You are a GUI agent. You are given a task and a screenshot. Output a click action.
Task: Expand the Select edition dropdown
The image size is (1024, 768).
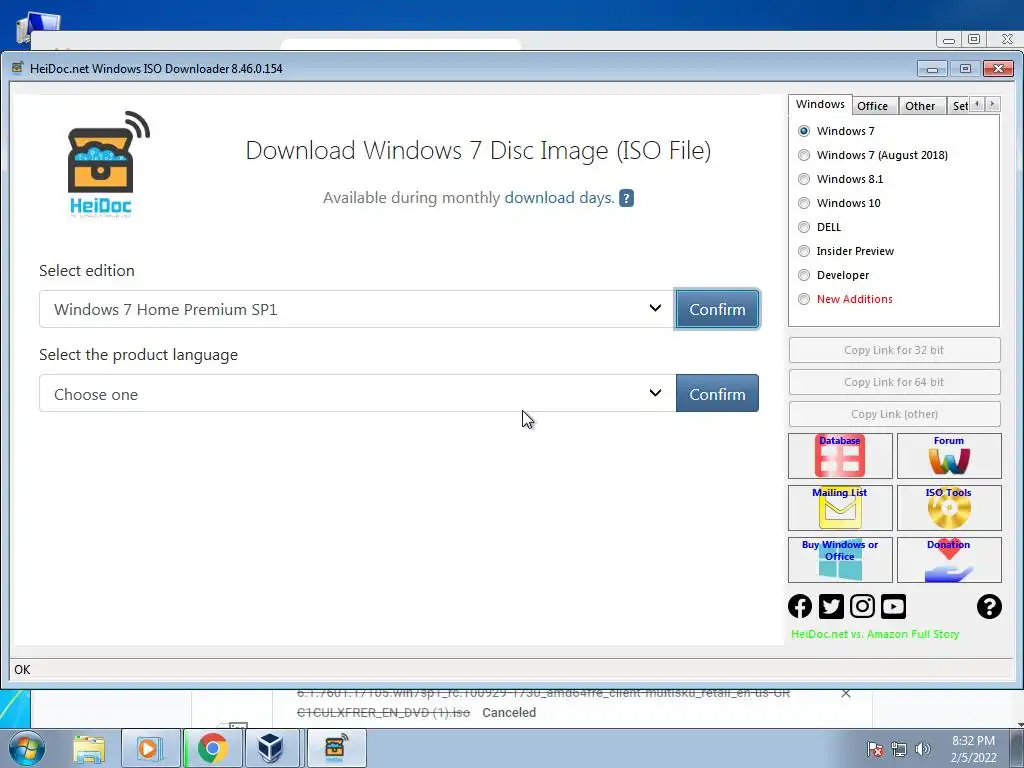(x=357, y=309)
